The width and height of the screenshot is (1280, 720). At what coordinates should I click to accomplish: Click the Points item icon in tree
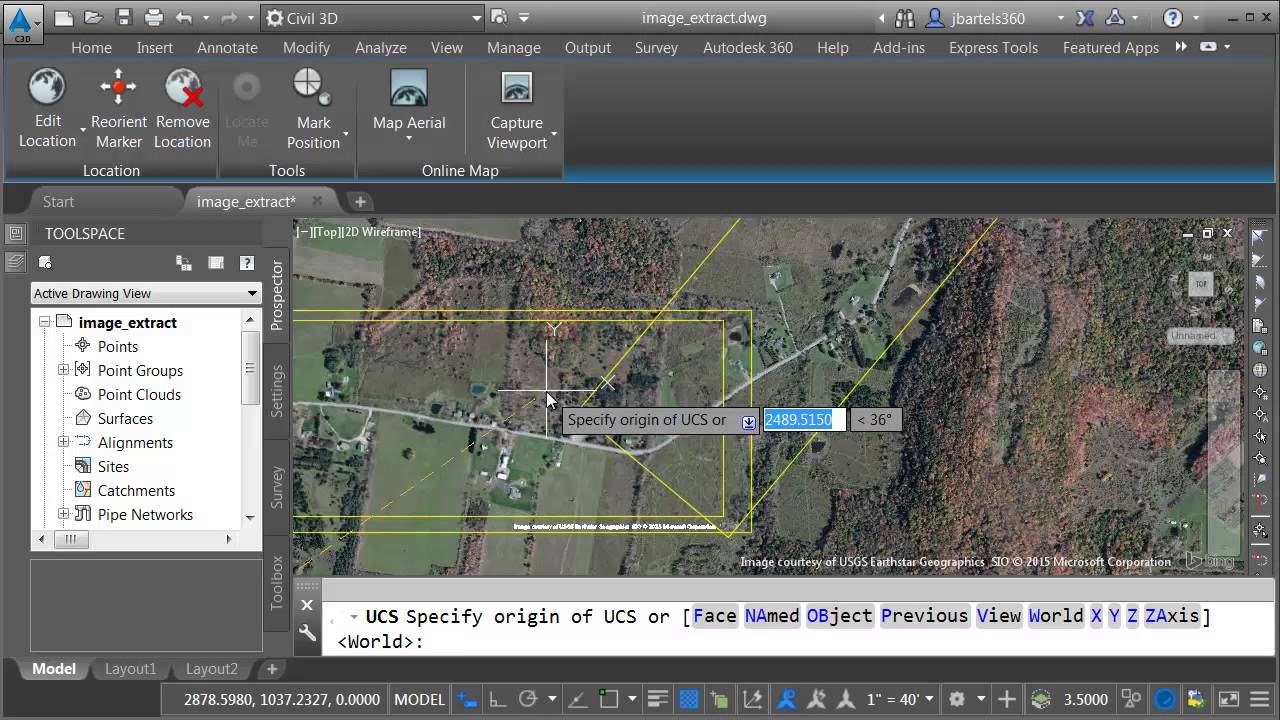tap(83, 346)
